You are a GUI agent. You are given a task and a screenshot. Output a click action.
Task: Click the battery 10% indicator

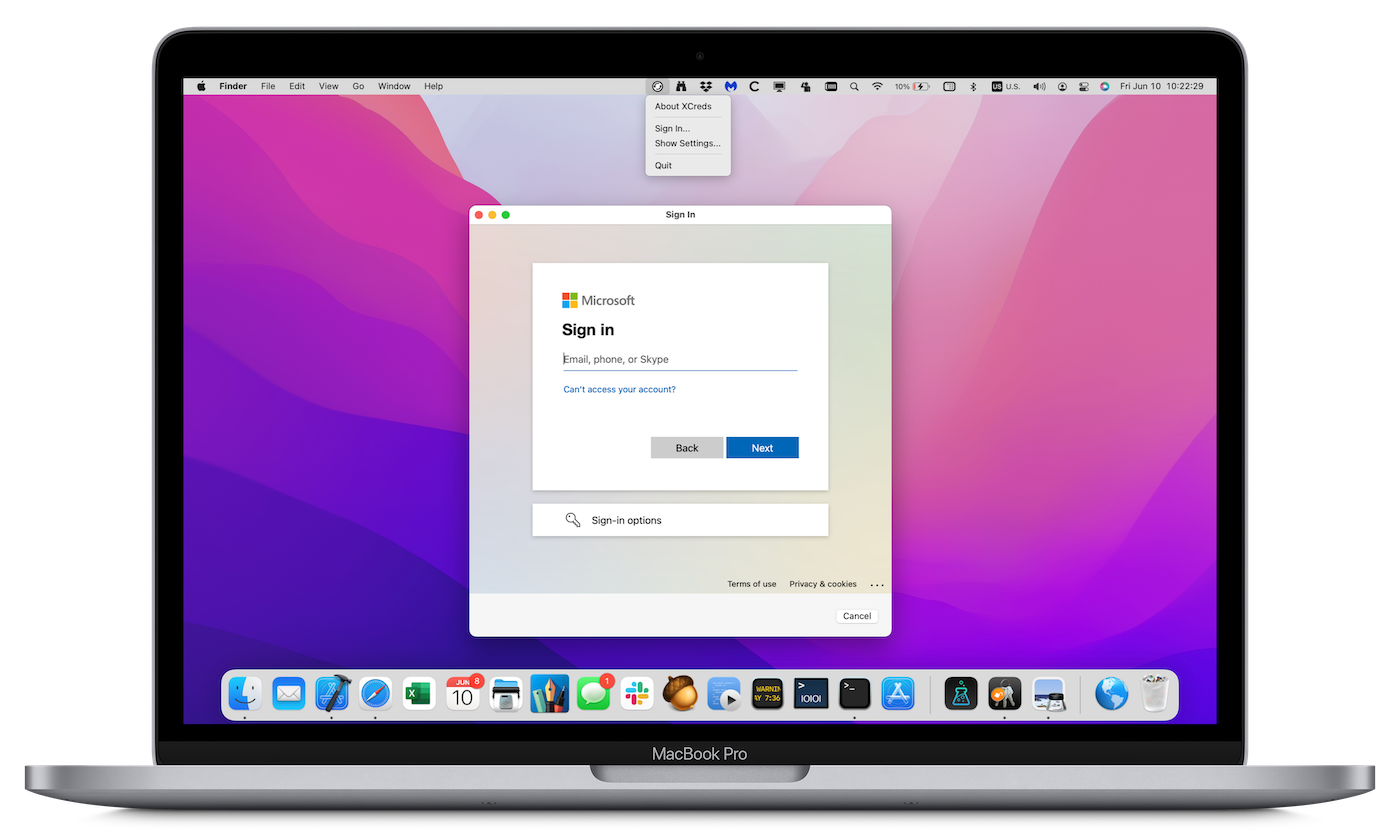point(912,87)
